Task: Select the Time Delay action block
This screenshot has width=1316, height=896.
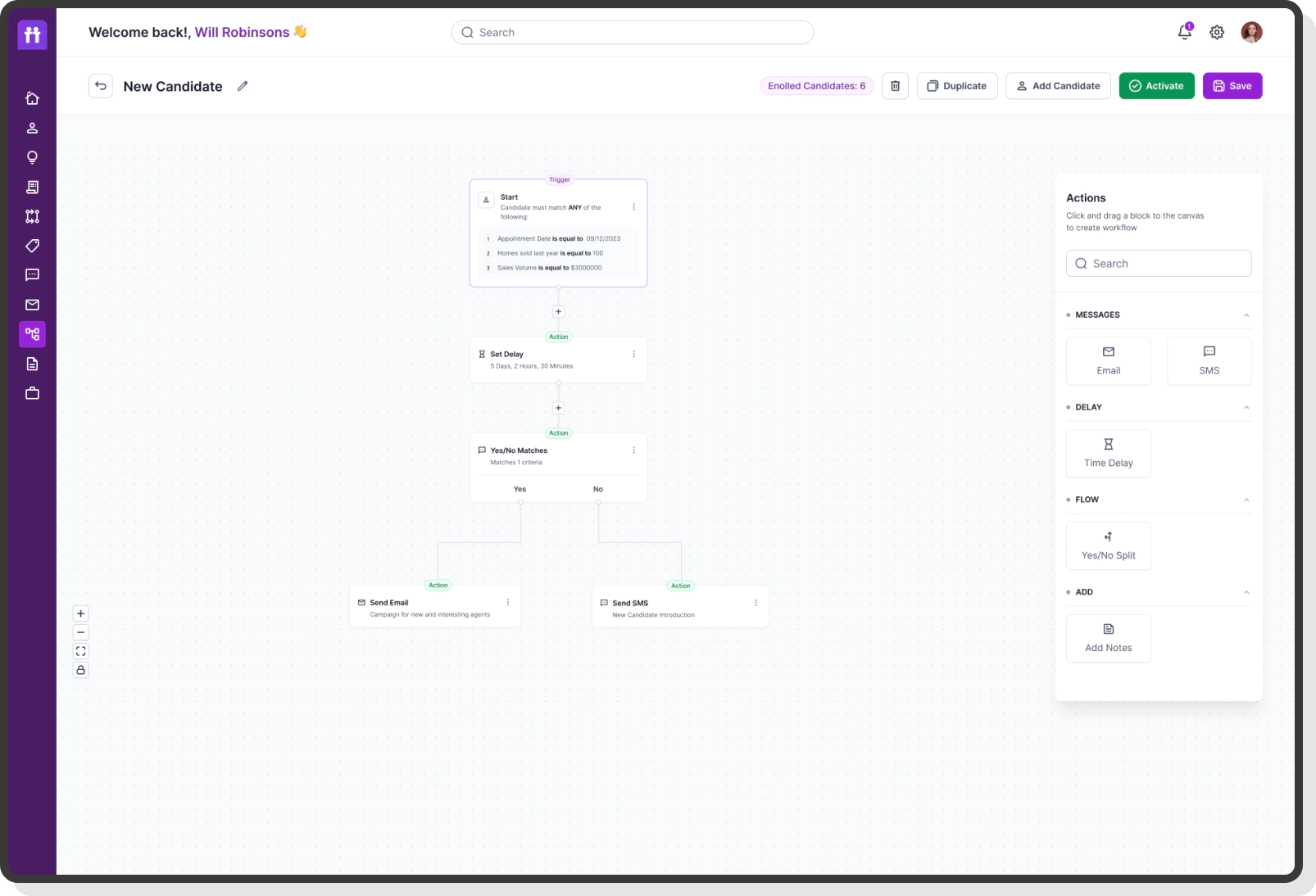Action: 1108,454
